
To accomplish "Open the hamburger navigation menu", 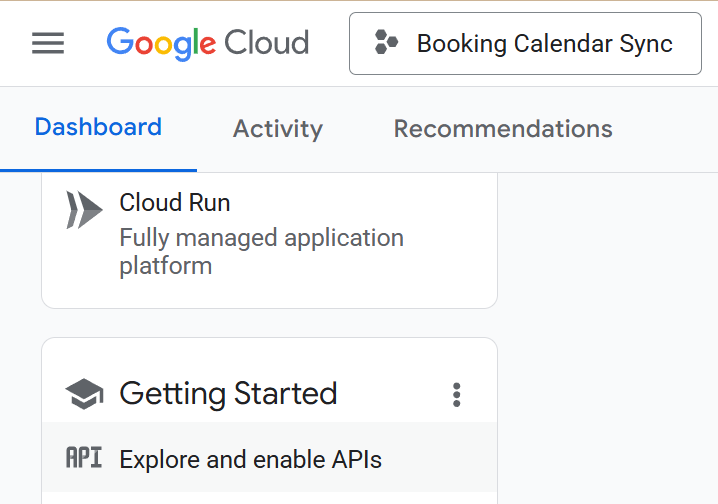I will click(x=48, y=44).
